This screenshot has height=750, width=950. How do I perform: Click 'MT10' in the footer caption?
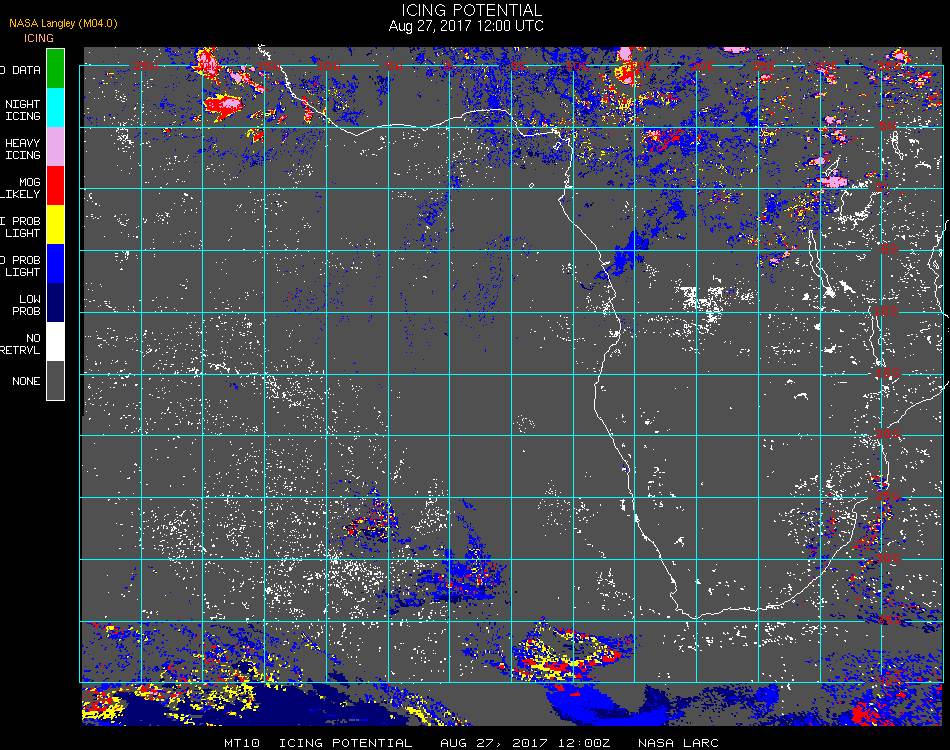click(242, 743)
